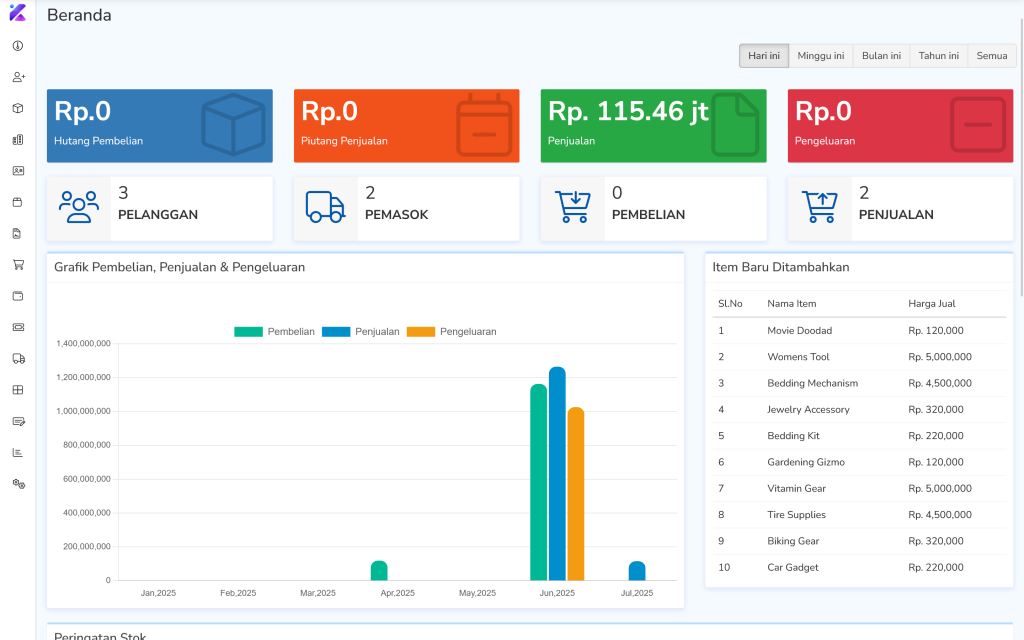Screen dimensions: 1024x640
Task: Click the wallet icon in sidebar
Action: click(18, 296)
